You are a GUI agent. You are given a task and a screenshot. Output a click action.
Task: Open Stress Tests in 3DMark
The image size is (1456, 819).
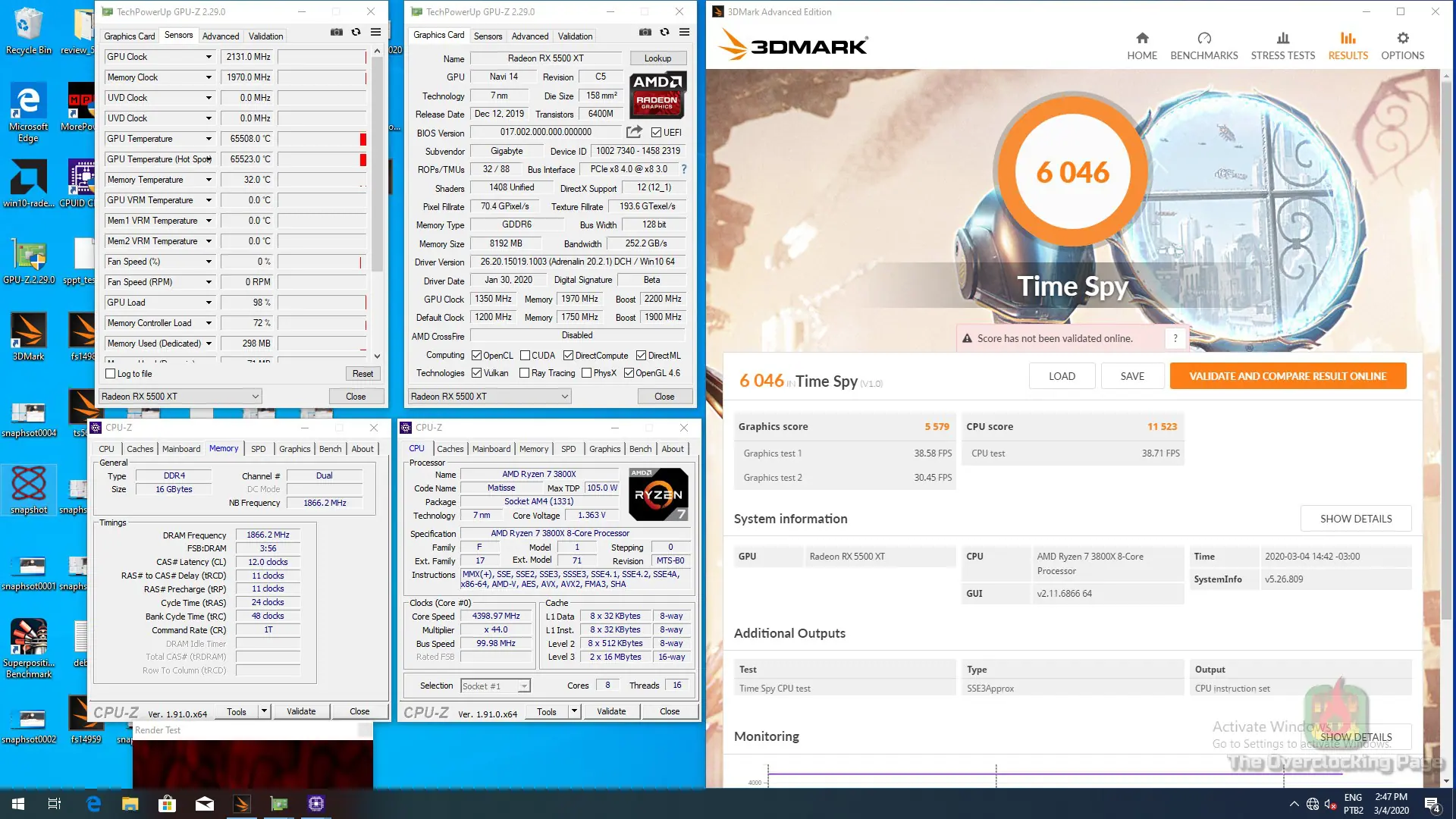pyautogui.click(x=1283, y=45)
